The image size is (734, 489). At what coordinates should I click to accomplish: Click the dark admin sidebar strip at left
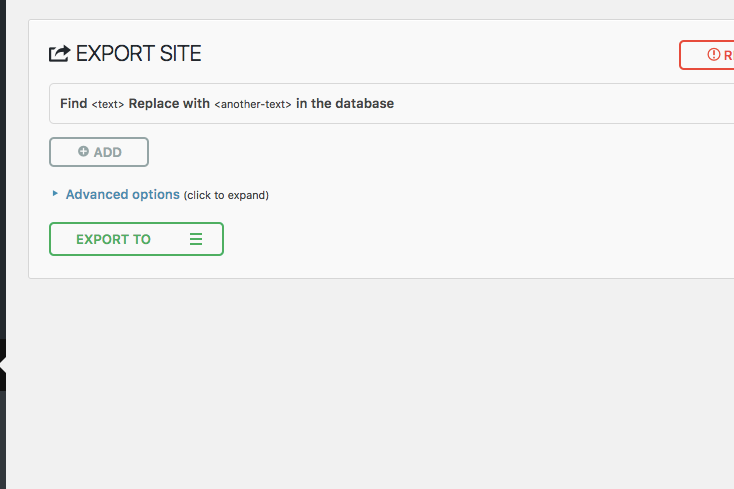[3, 200]
